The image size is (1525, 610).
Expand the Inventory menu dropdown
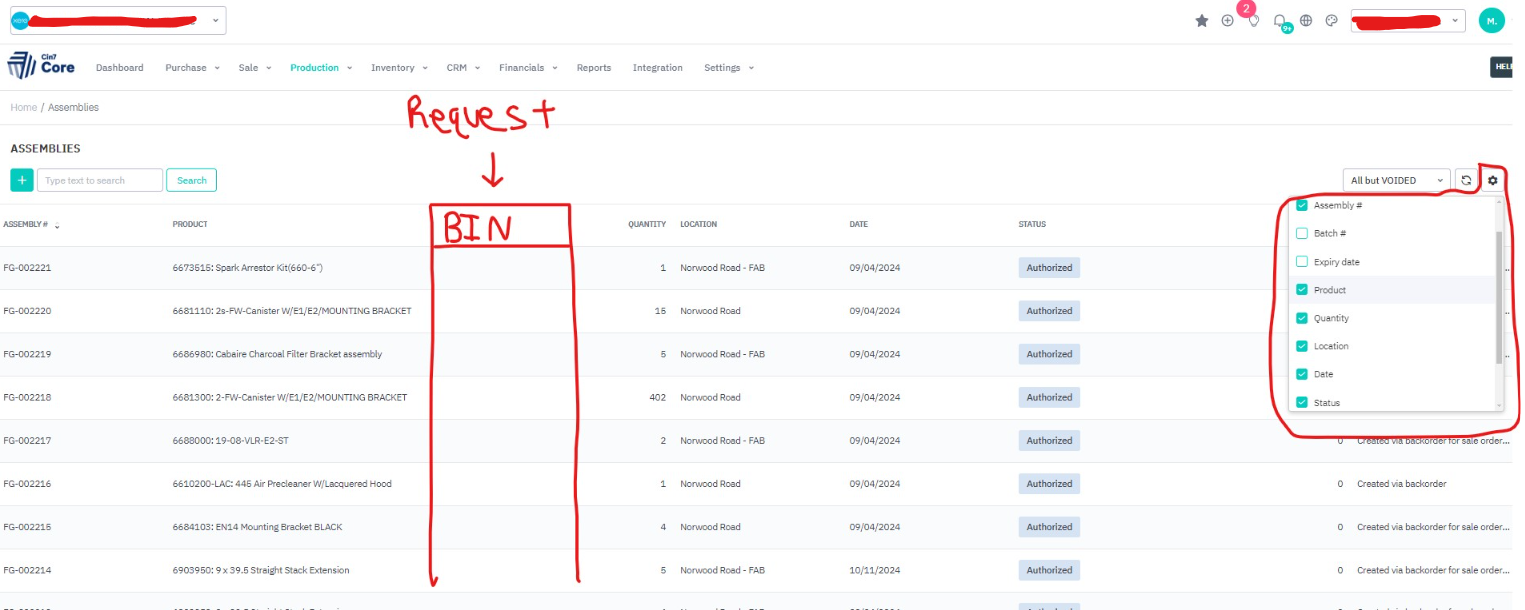pyautogui.click(x=399, y=68)
